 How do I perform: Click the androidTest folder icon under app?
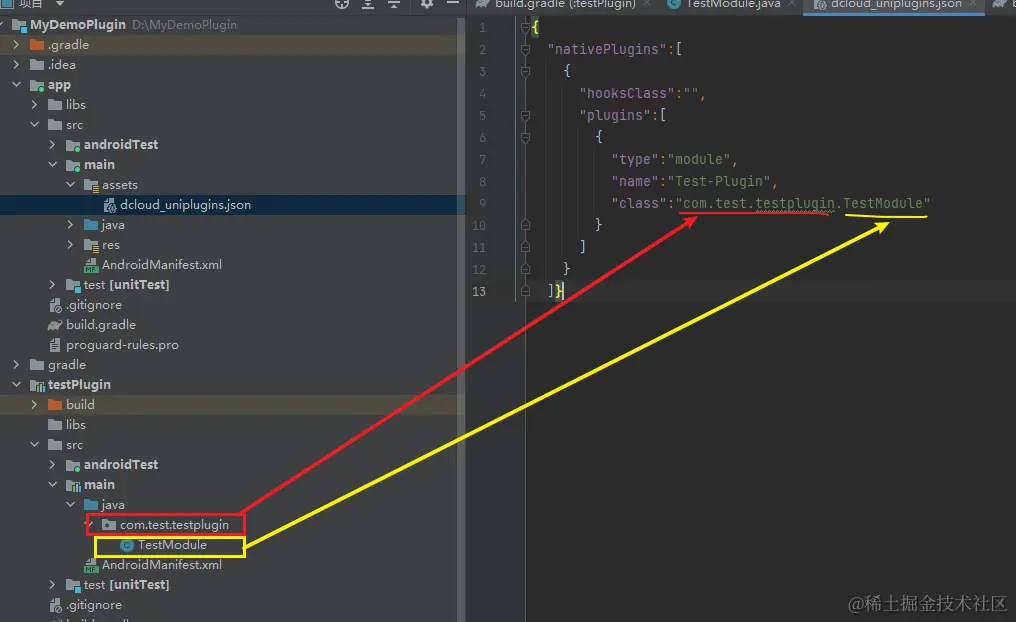pos(73,145)
